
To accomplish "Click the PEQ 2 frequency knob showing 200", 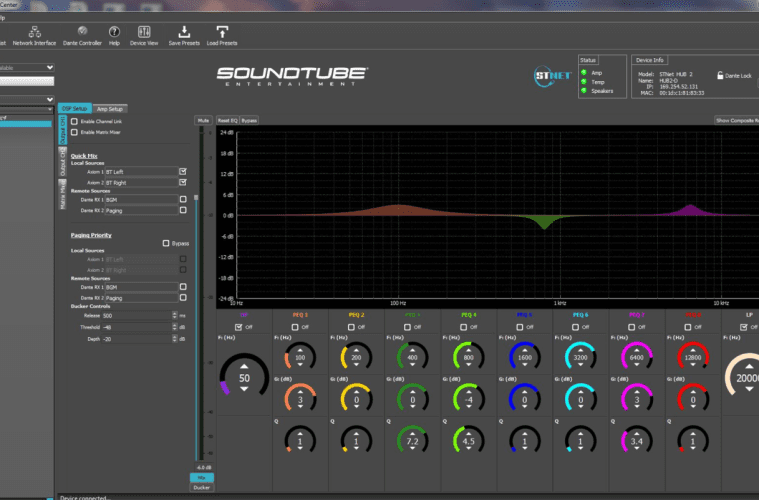I will point(356,357).
